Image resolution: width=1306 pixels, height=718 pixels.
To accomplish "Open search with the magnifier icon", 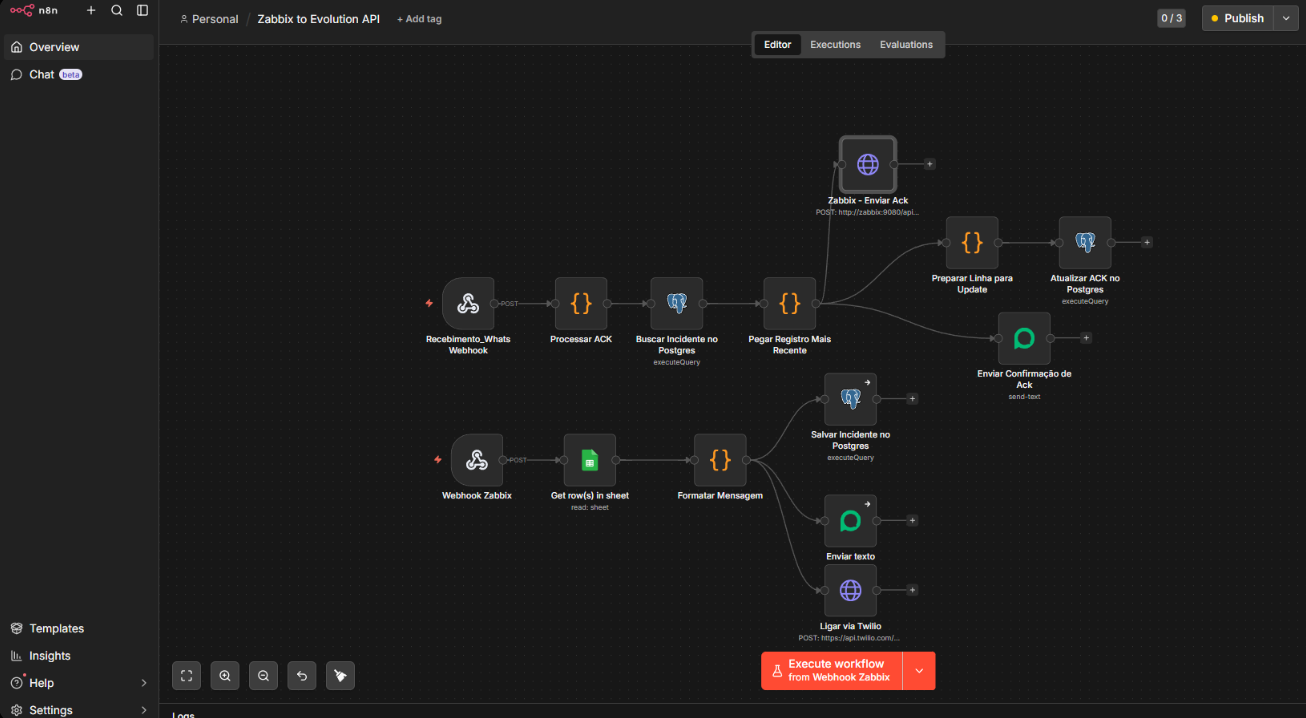I will pos(117,10).
